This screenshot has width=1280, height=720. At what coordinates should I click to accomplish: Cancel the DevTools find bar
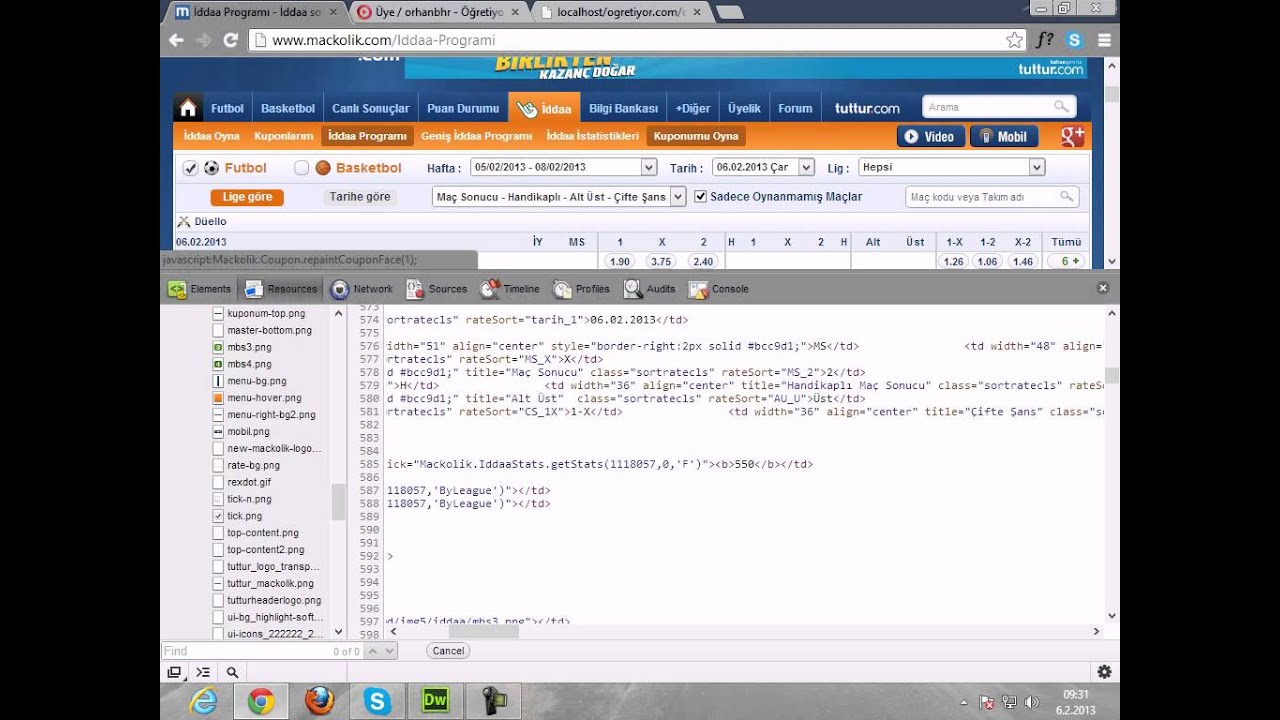point(448,651)
